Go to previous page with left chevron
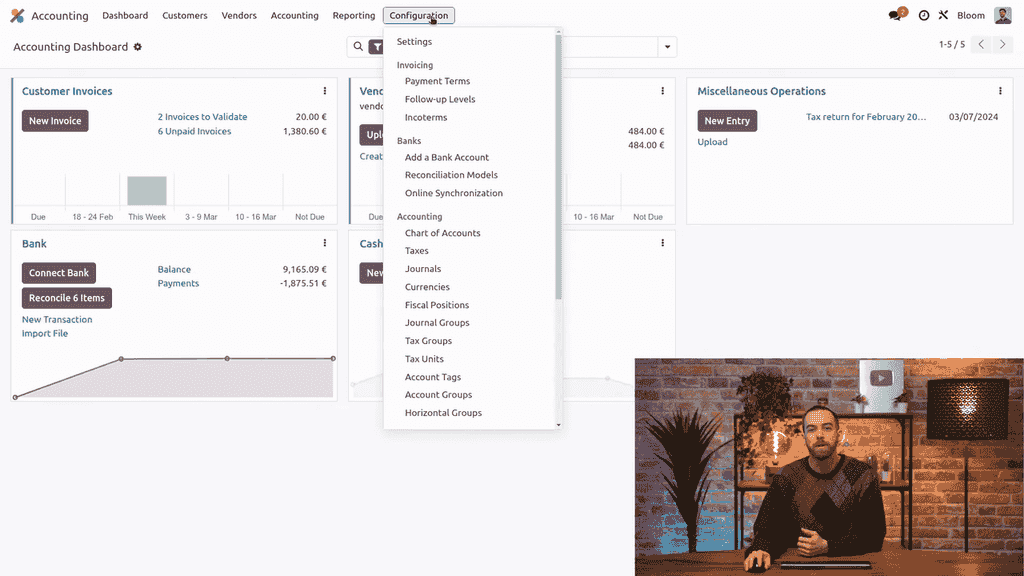This screenshot has height=576, width=1024. [x=981, y=45]
